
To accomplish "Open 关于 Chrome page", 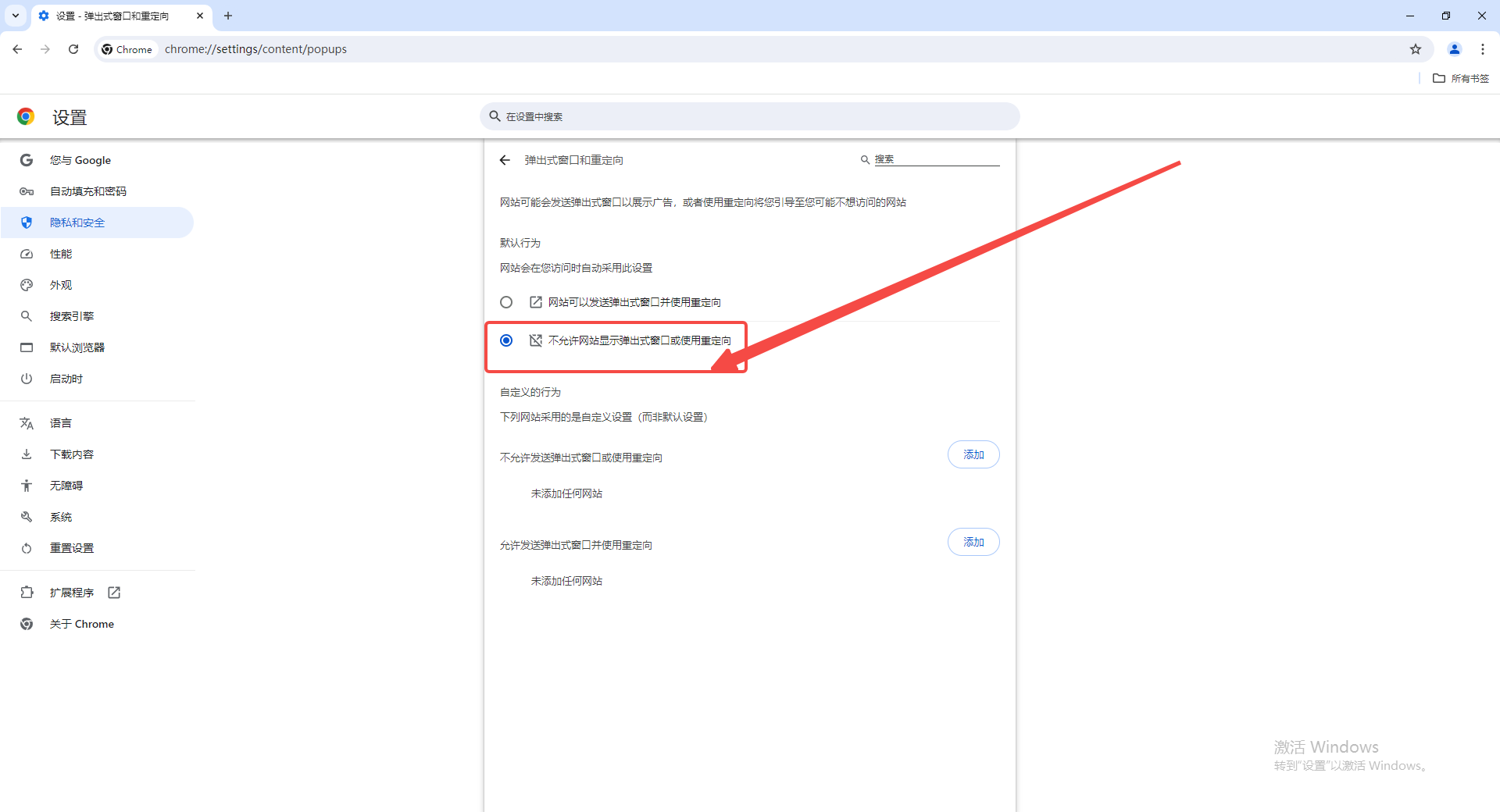I will coord(98,624).
